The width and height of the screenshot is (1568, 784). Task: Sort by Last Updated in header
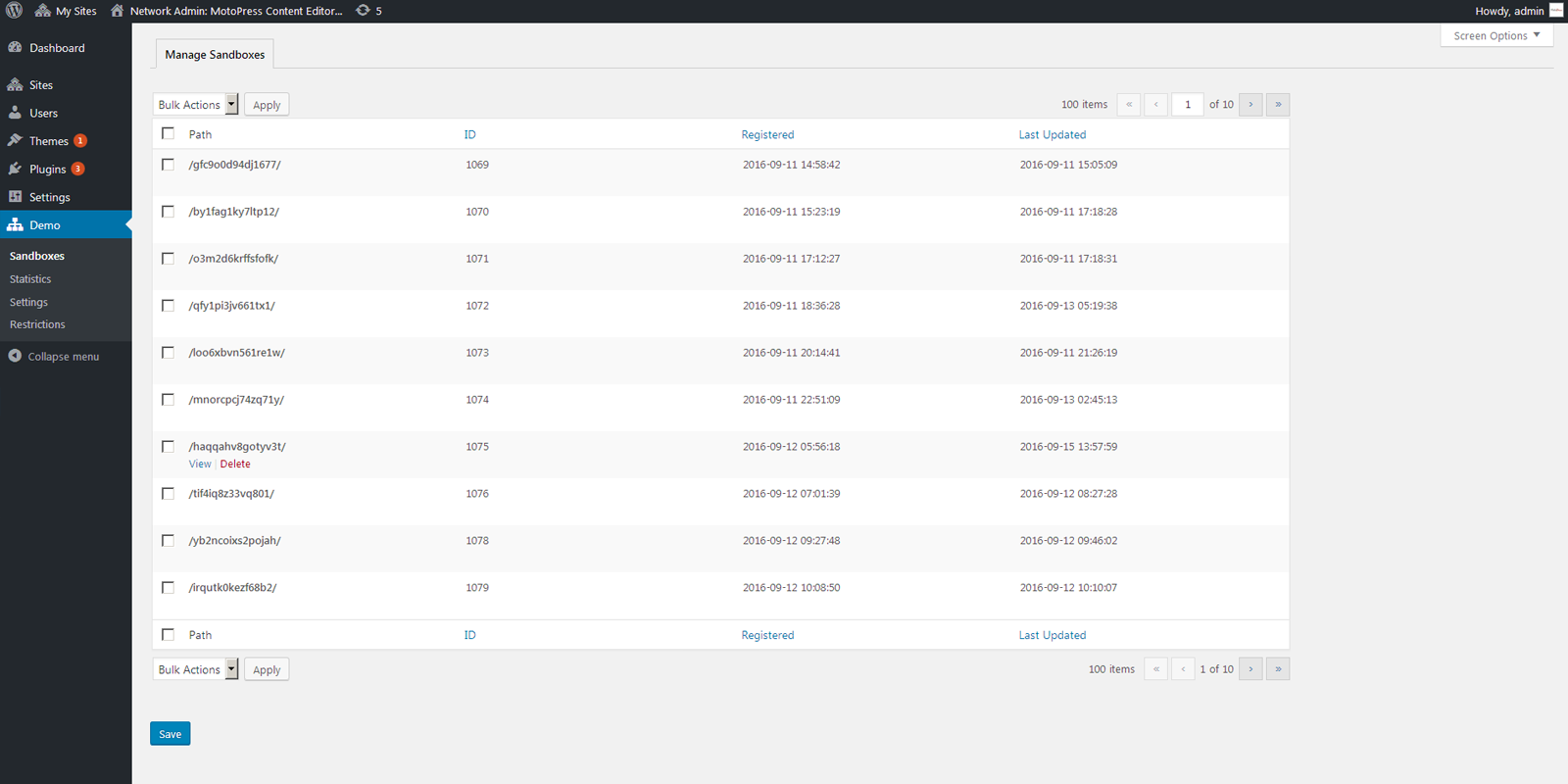(x=1053, y=134)
